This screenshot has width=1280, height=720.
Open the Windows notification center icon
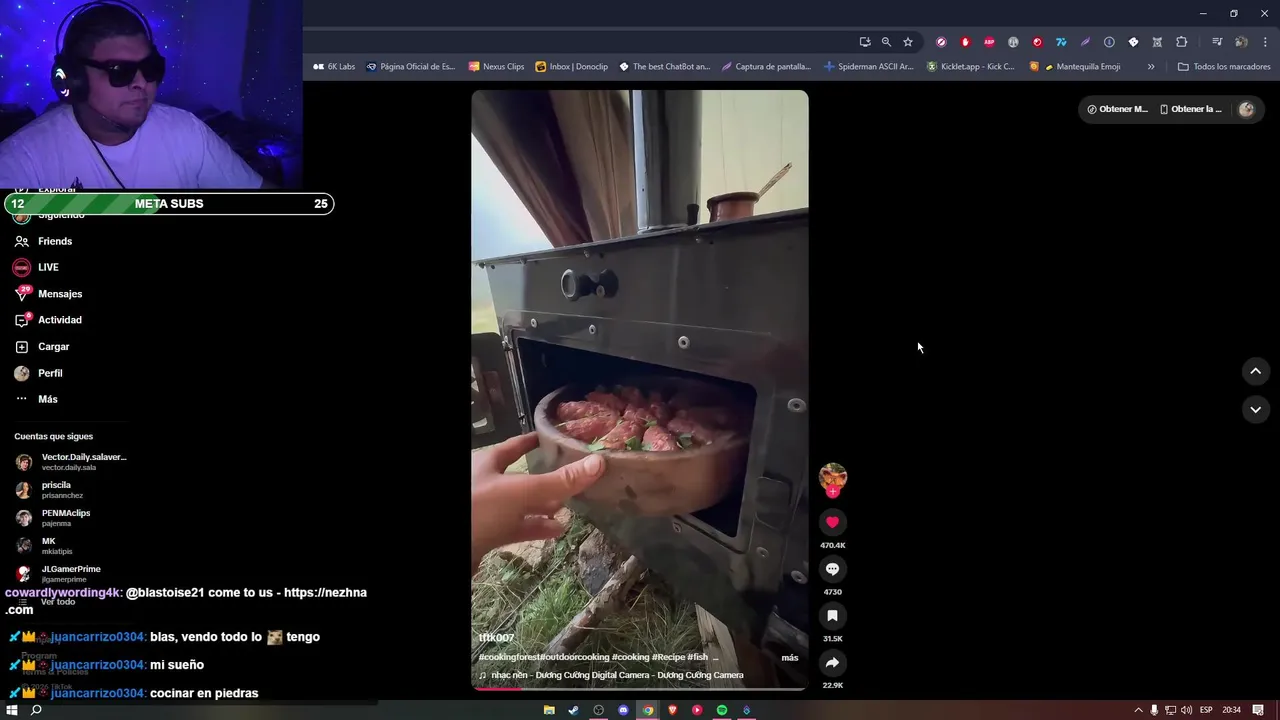point(1258,710)
